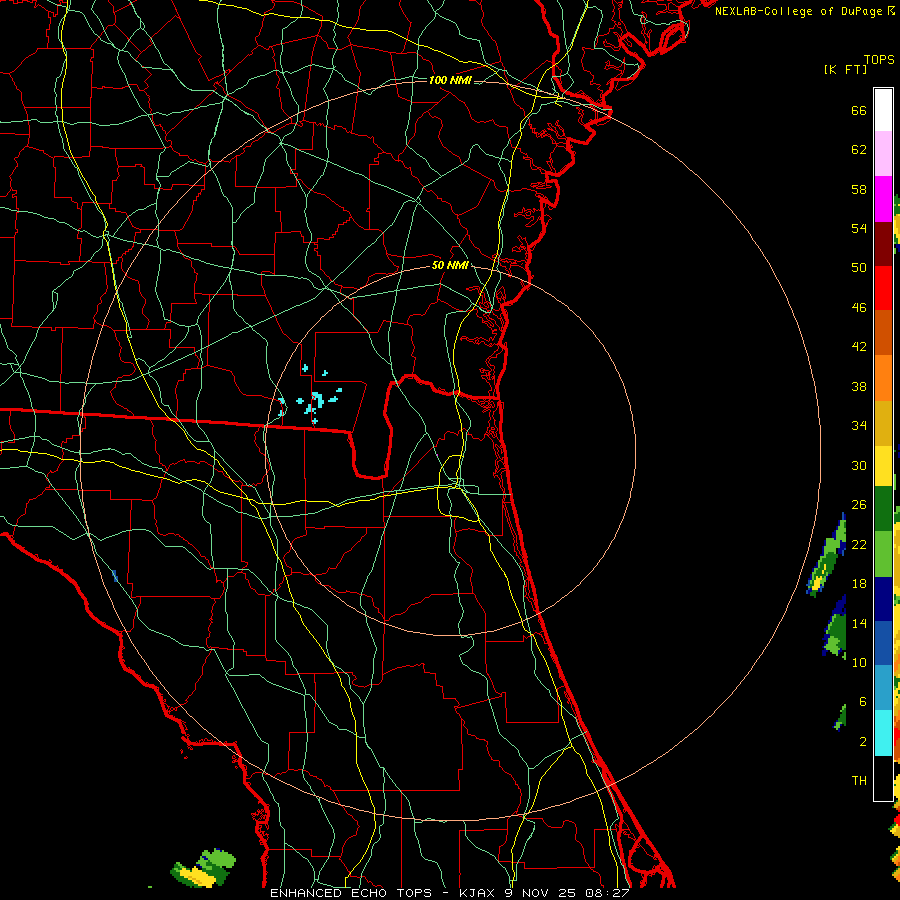The width and height of the screenshot is (900, 900).
Task: Click the blue 18 kft legend swatch
Action: click(883, 643)
